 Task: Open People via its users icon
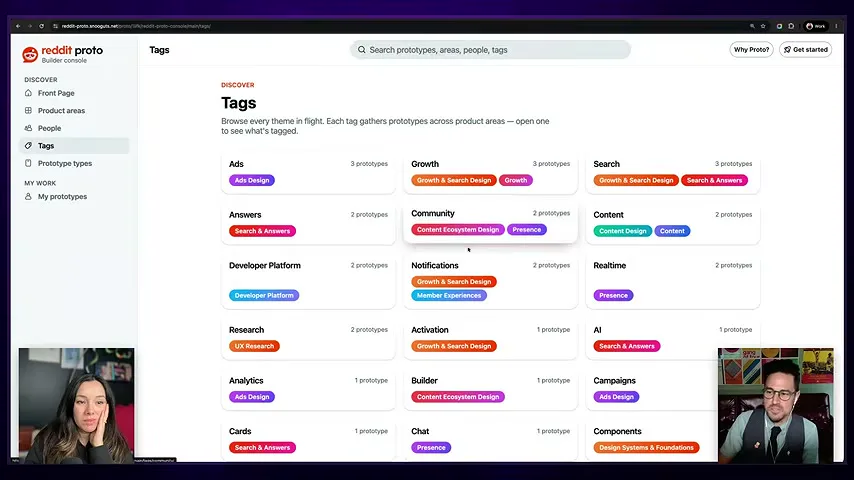click(28, 128)
